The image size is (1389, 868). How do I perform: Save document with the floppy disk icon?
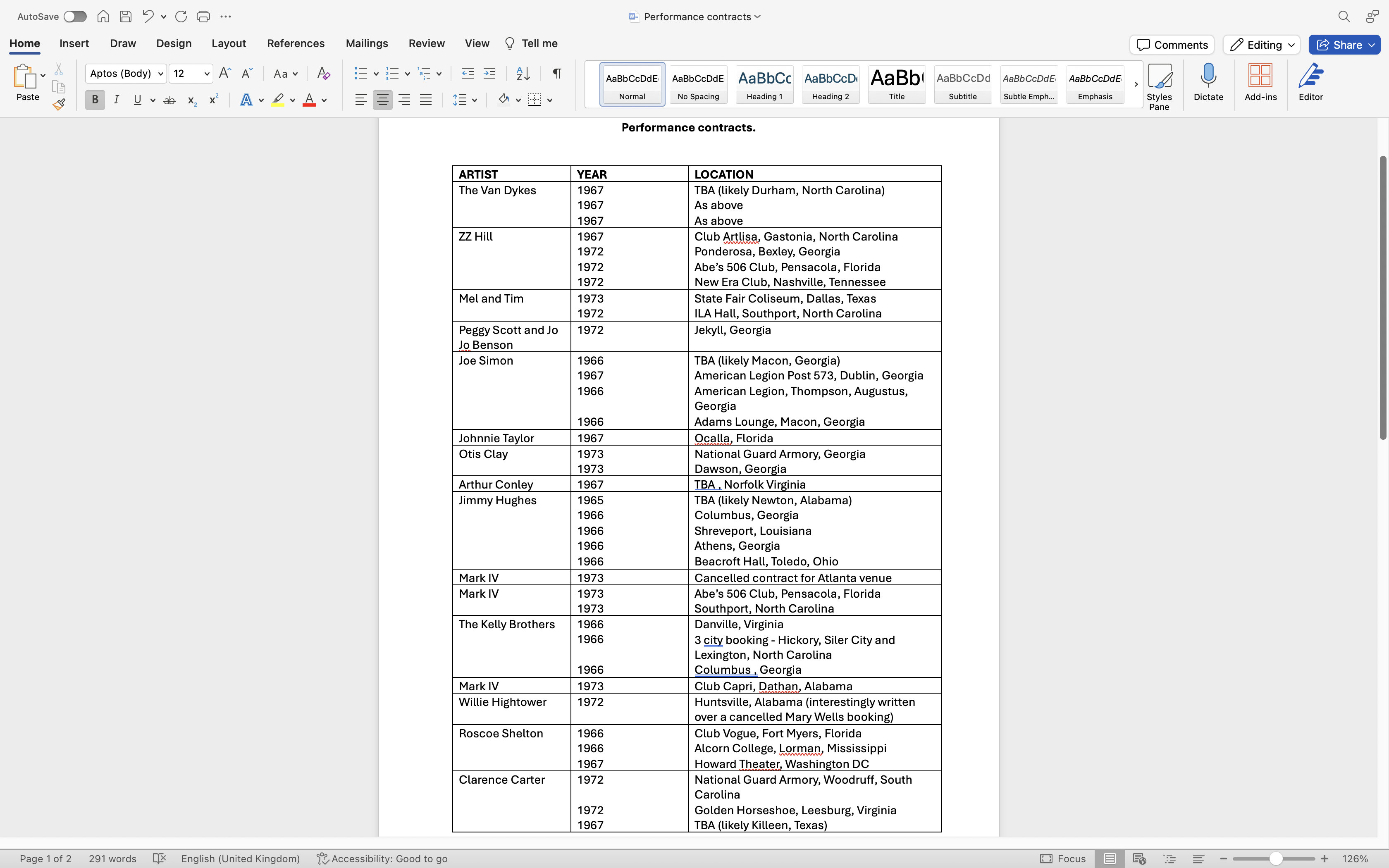tap(126, 17)
